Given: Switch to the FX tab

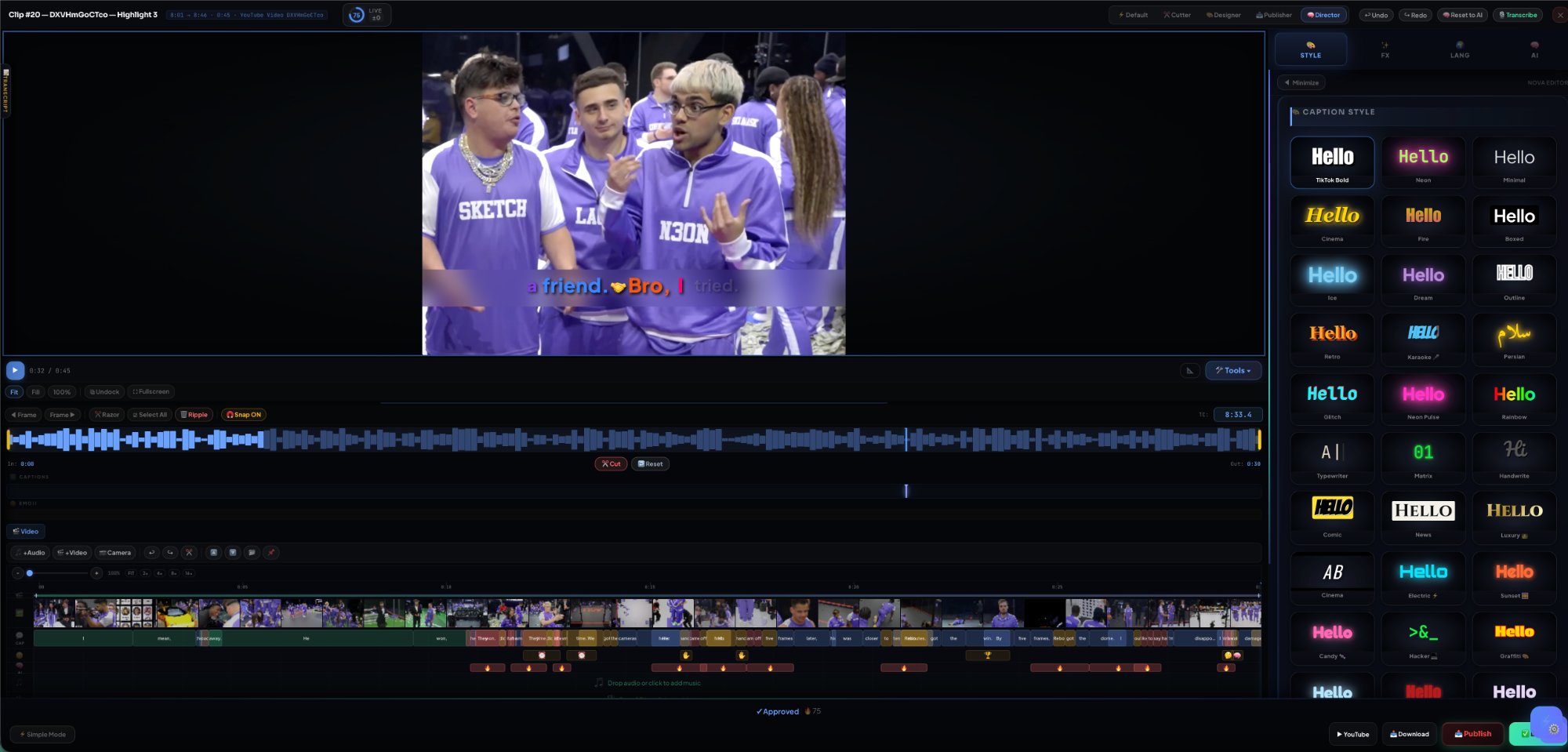Looking at the screenshot, I should (x=1385, y=50).
